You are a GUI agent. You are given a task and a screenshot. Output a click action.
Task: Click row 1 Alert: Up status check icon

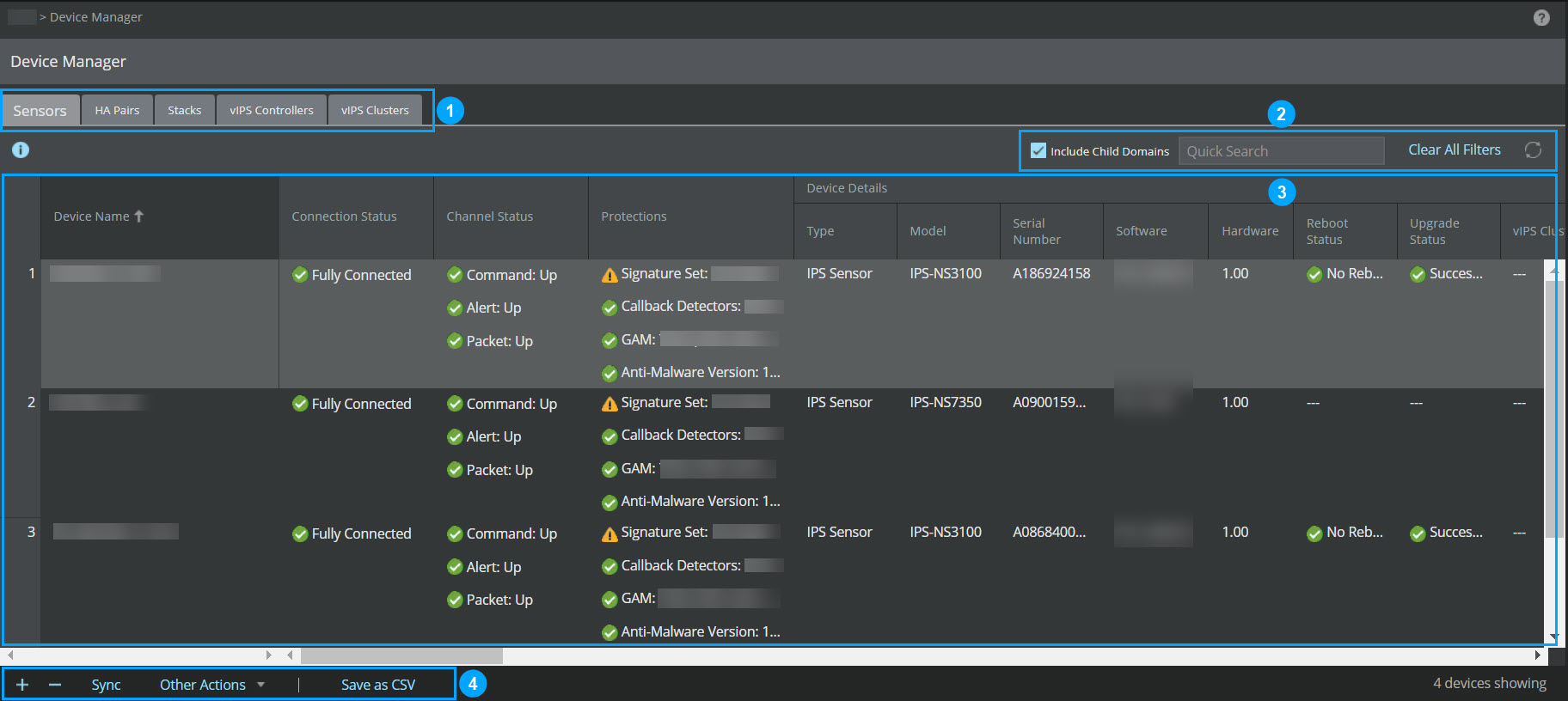[455, 308]
